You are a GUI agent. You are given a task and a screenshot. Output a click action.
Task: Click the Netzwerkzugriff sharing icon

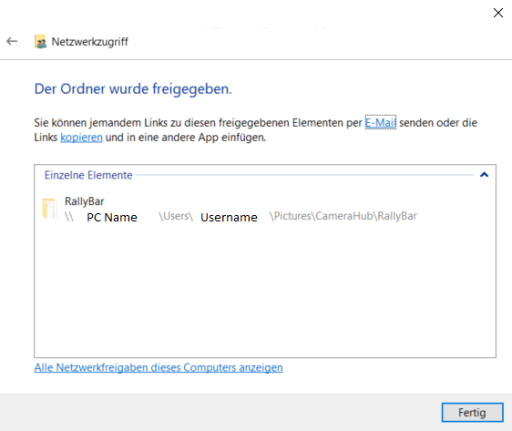click(x=40, y=42)
